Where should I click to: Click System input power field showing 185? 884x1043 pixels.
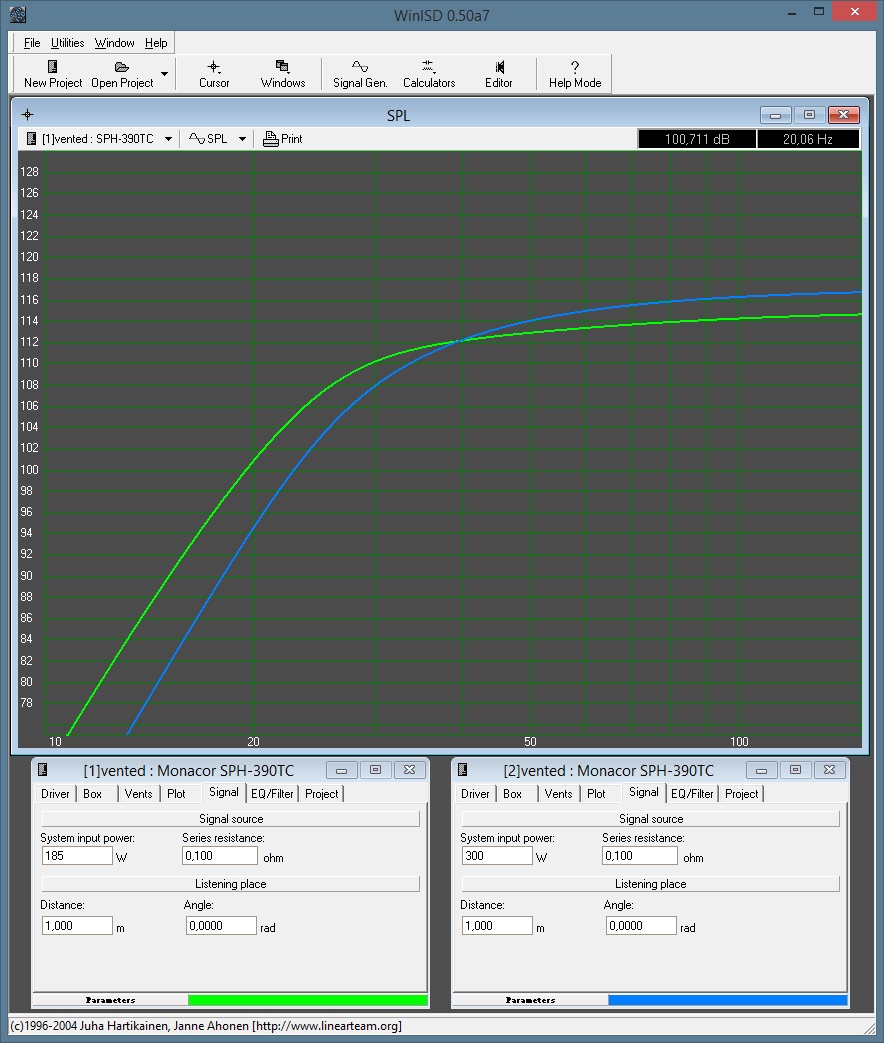tap(77, 856)
